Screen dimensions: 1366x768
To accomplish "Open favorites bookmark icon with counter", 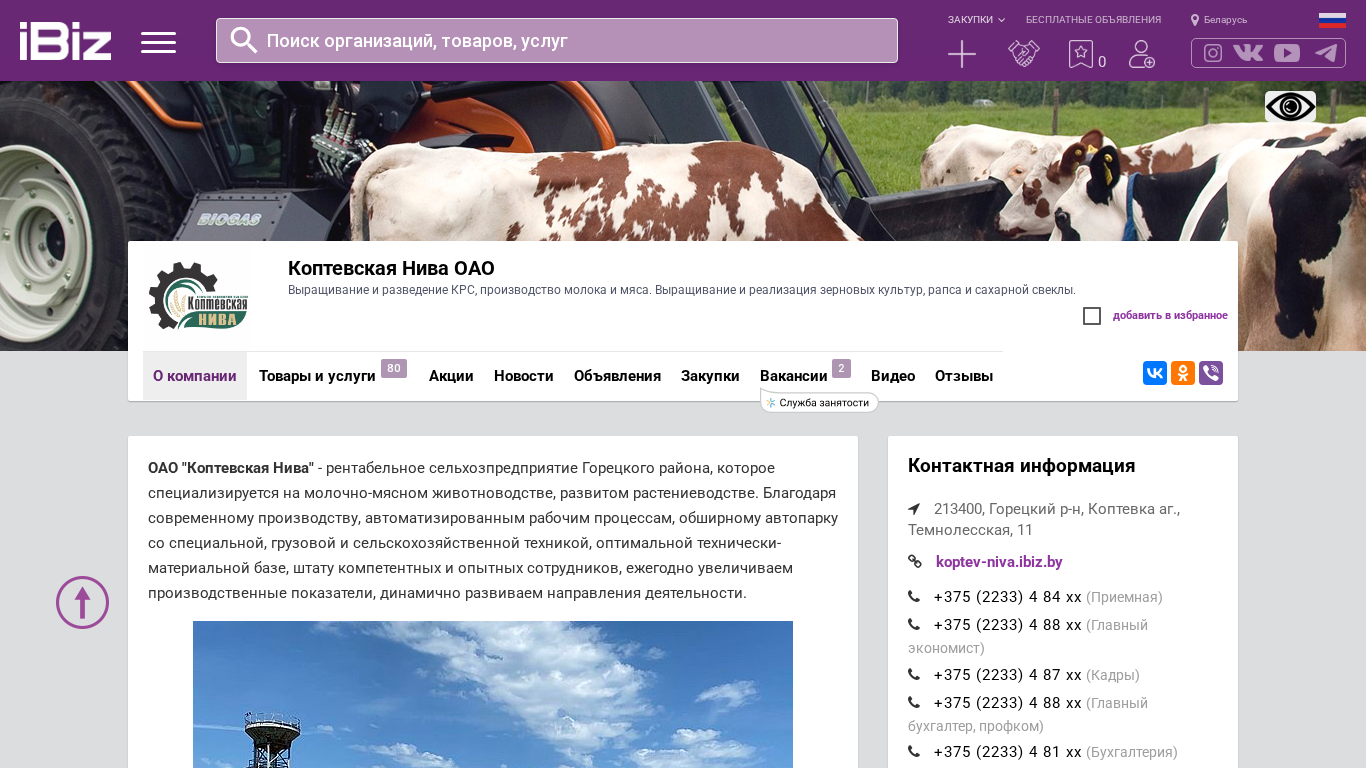I will (x=1087, y=54).
